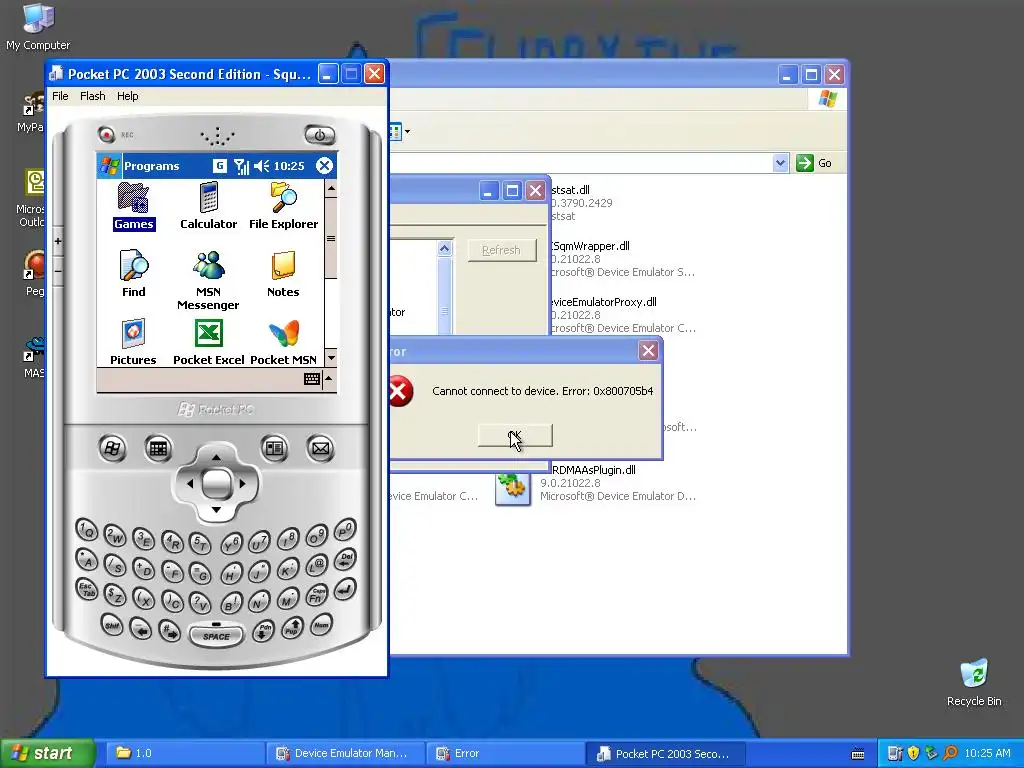
Task: Select the SqmWrapper.dll file name
Action: click(x=591, y=246)
